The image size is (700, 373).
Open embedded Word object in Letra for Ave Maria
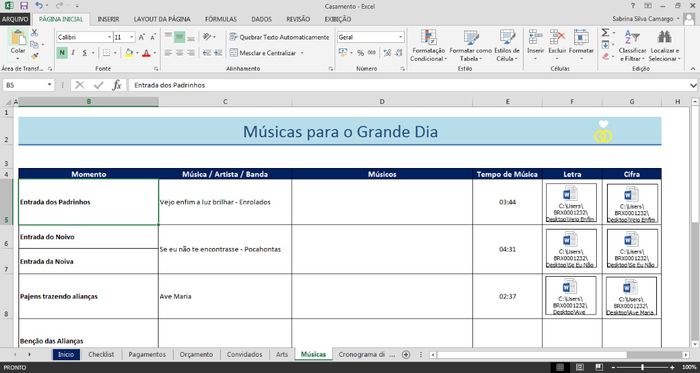tap(570, 295)
